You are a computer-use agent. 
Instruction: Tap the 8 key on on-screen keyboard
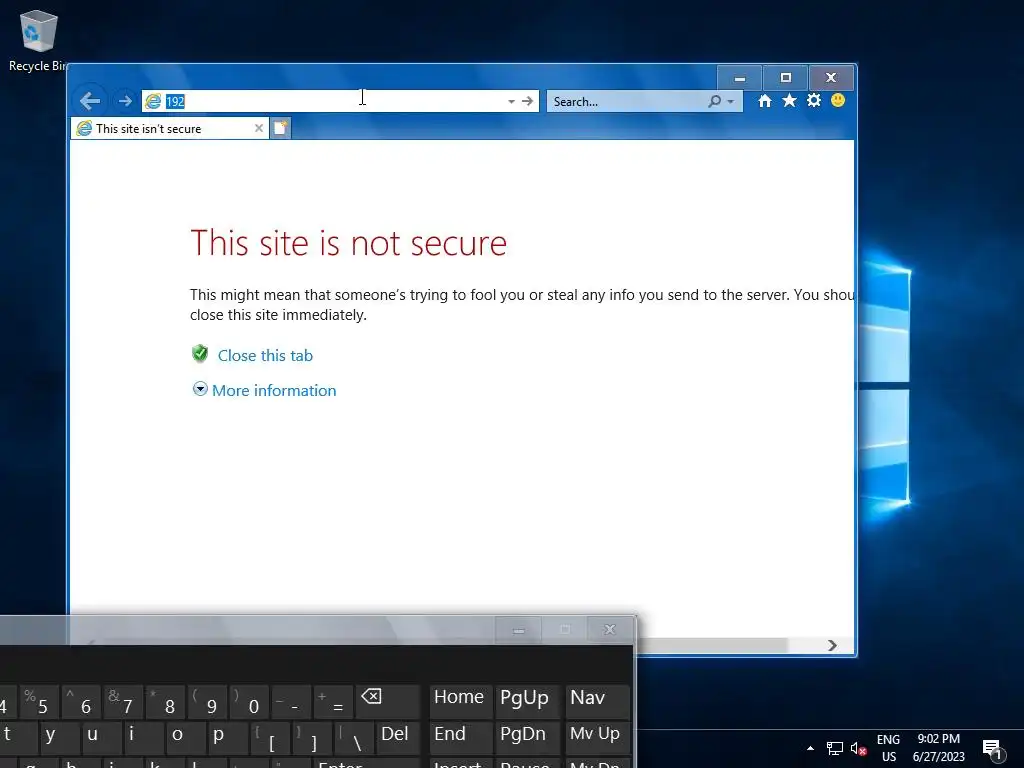click(x=166, y=702)
